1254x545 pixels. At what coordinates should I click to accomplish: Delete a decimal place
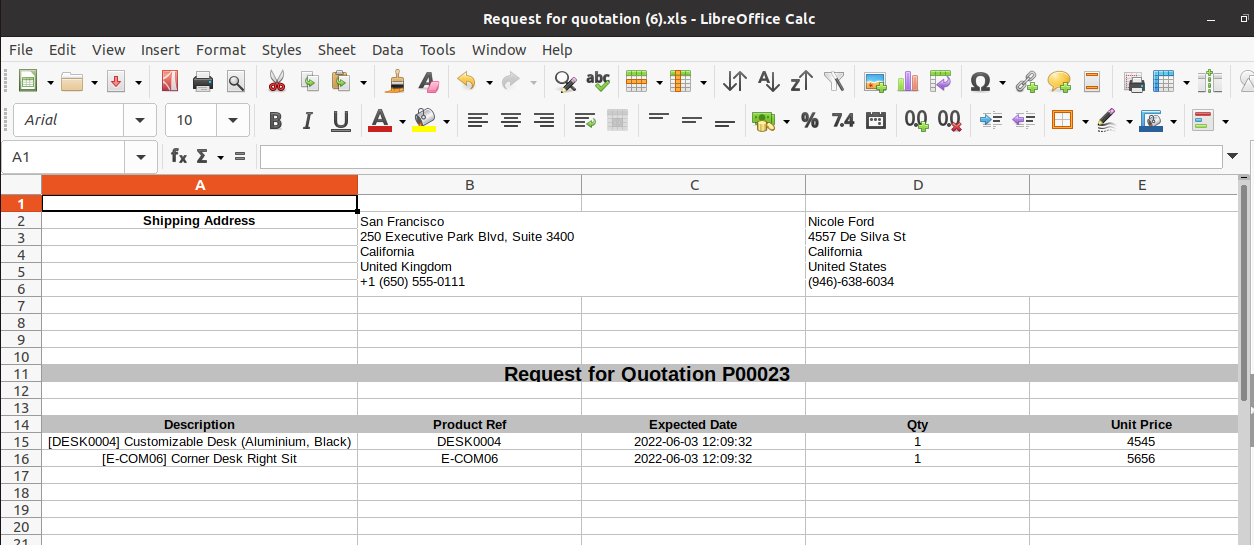[x=950, y=121]
